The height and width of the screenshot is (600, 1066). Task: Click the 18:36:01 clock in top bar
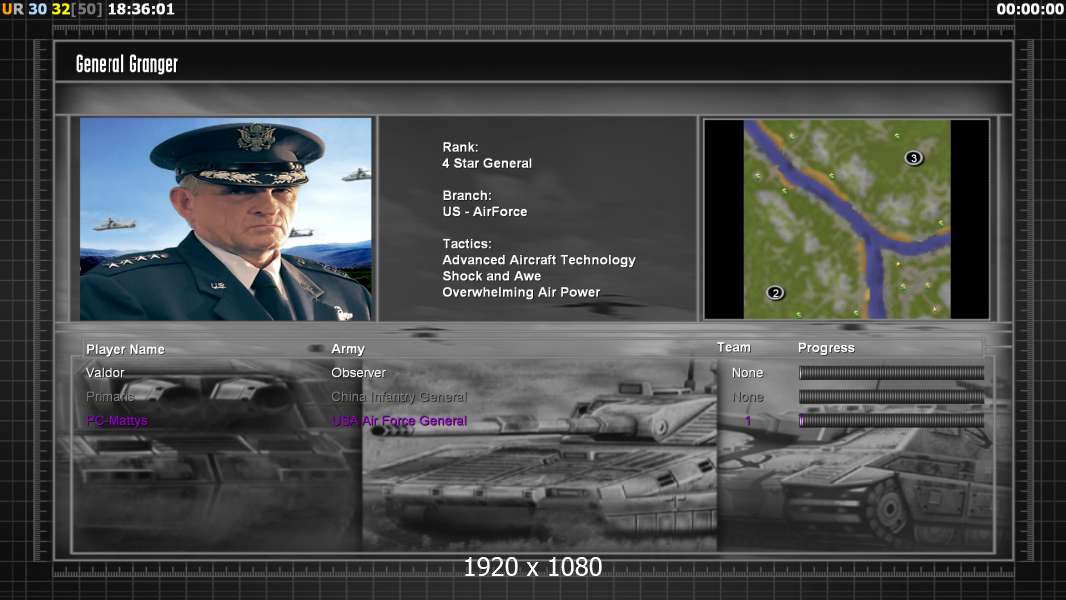pyautogui.click(x=141, y=10)
